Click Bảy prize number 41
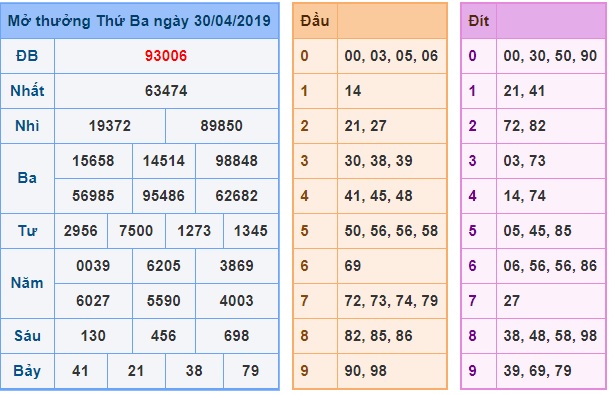 81,371
